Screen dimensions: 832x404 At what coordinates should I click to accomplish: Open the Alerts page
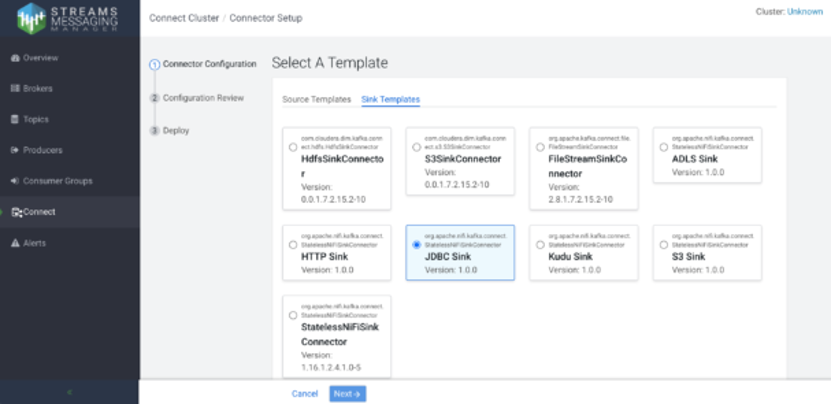[34, 243]
